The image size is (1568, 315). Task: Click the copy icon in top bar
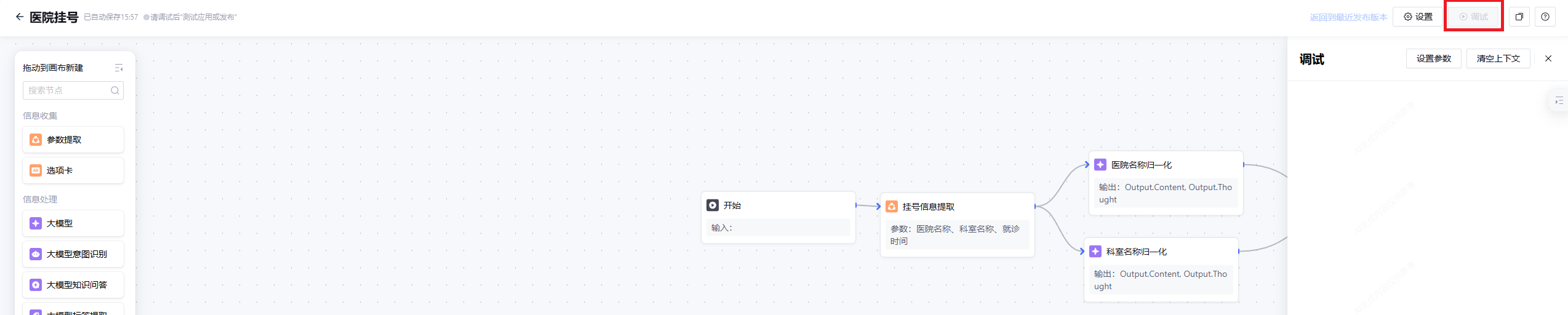pyautogui.click(x=1519, y=17)
